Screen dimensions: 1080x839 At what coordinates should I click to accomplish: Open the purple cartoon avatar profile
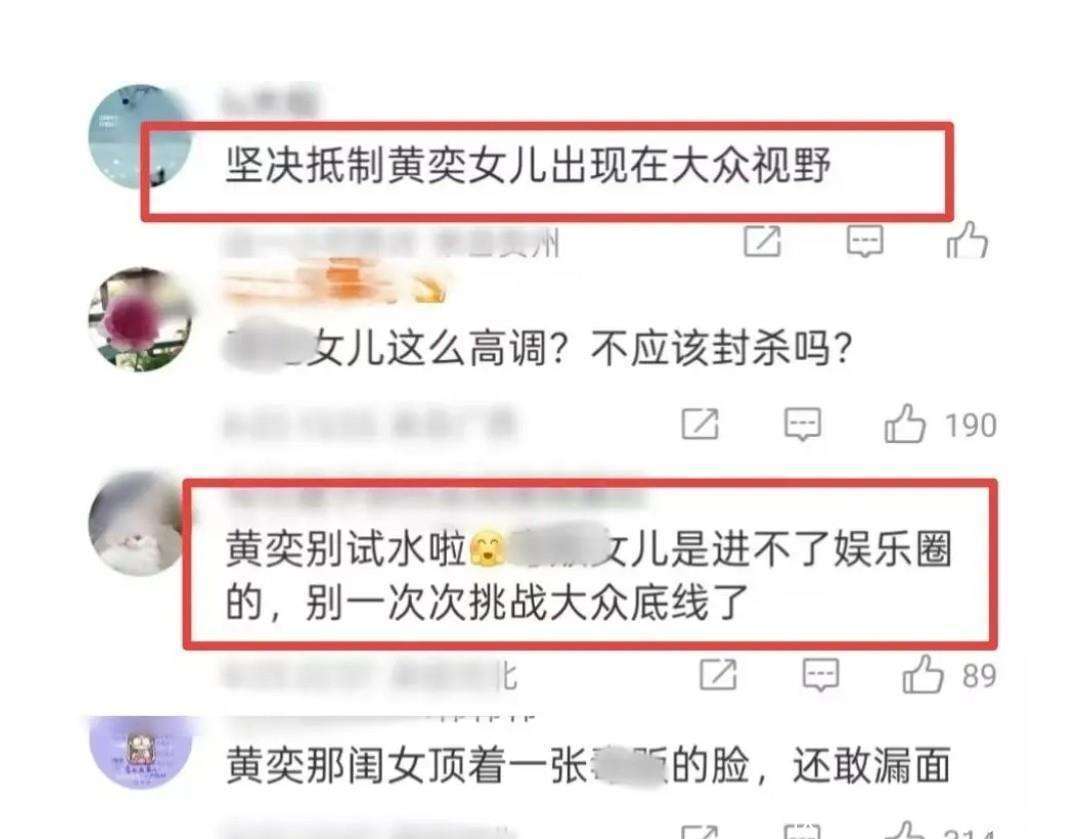tap(141, 752)
